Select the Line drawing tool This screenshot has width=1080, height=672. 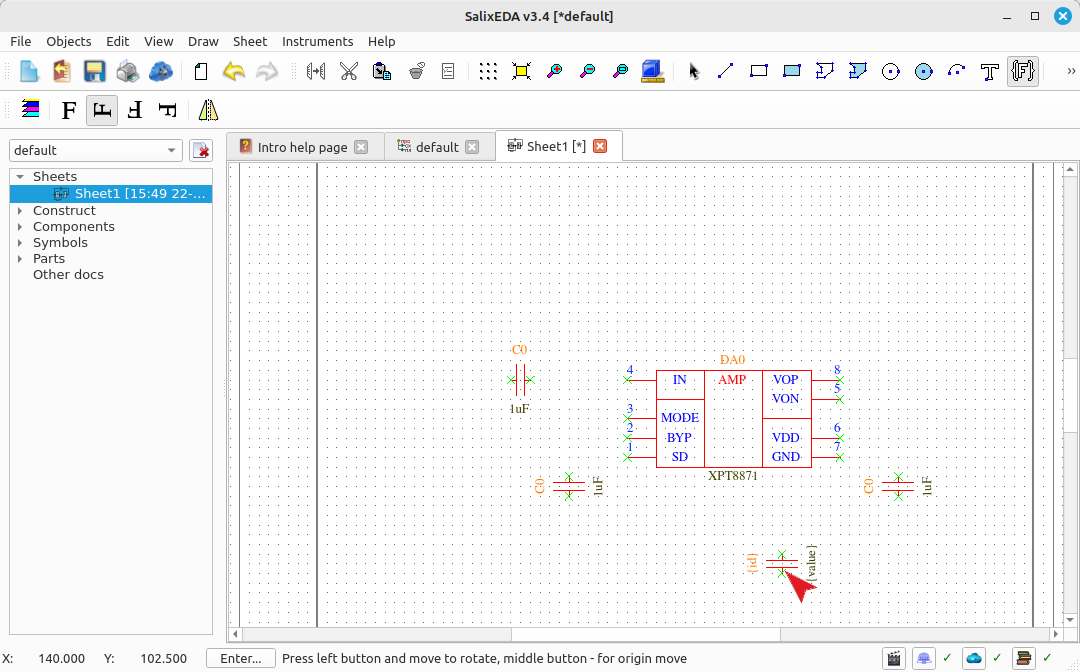pos(725,71)
